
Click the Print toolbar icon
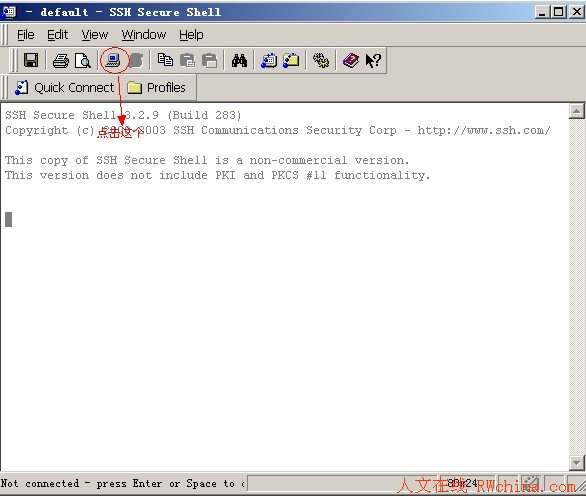[x=61, y=60]
